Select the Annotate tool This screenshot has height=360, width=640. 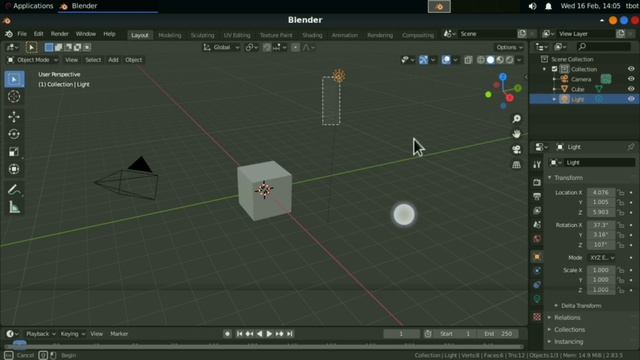click(14, 190)
